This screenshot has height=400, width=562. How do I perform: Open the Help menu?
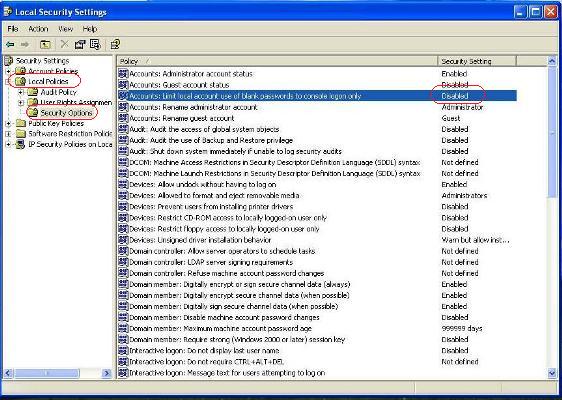90,29
